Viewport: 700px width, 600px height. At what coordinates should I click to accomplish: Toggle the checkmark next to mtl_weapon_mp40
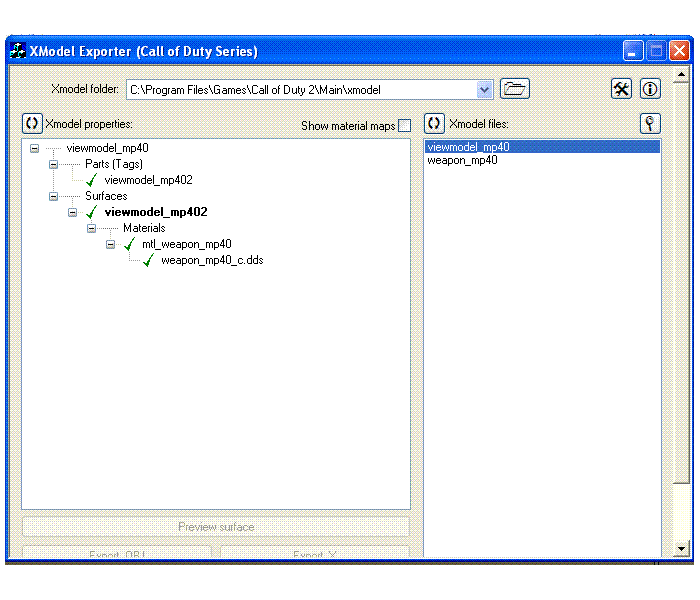point(129,244)
